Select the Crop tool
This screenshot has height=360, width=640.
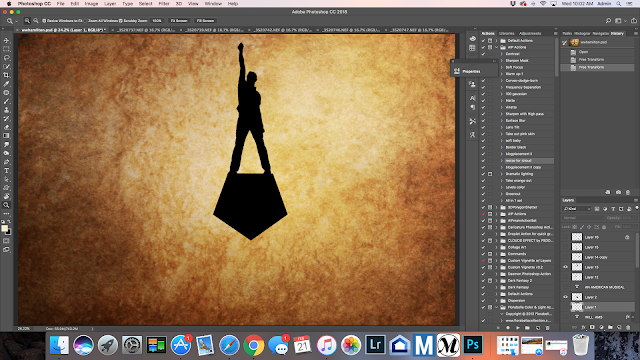click(x=6, y=75)
